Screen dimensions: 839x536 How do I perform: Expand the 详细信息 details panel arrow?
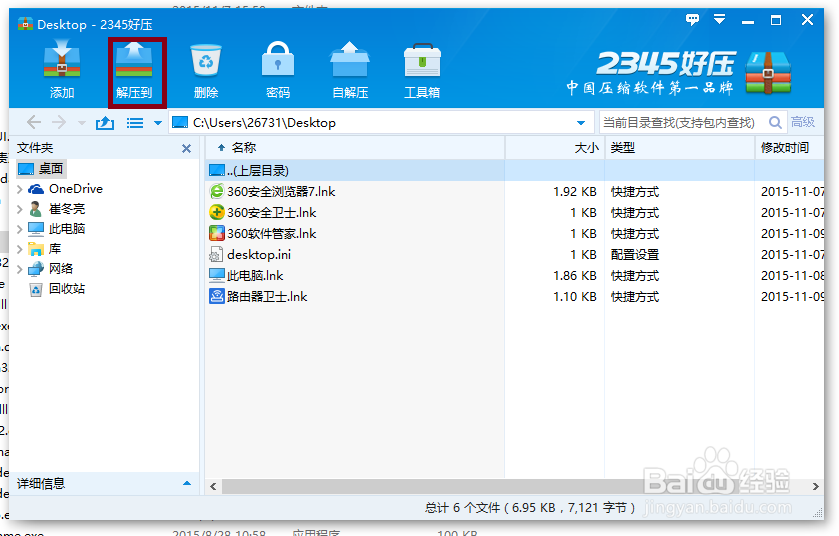187,483
